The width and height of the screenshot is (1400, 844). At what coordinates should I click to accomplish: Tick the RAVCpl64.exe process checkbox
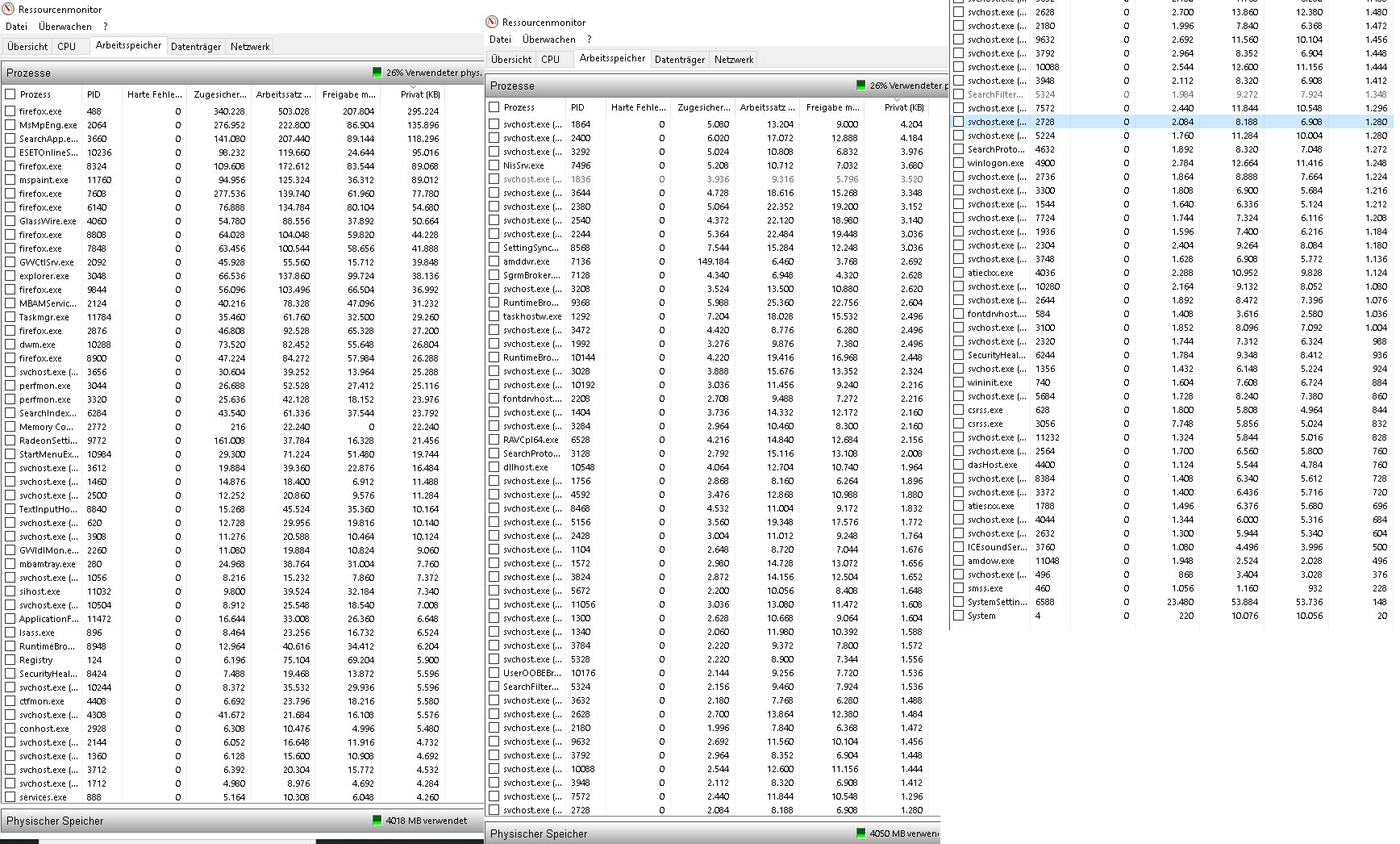click(494, 440)
